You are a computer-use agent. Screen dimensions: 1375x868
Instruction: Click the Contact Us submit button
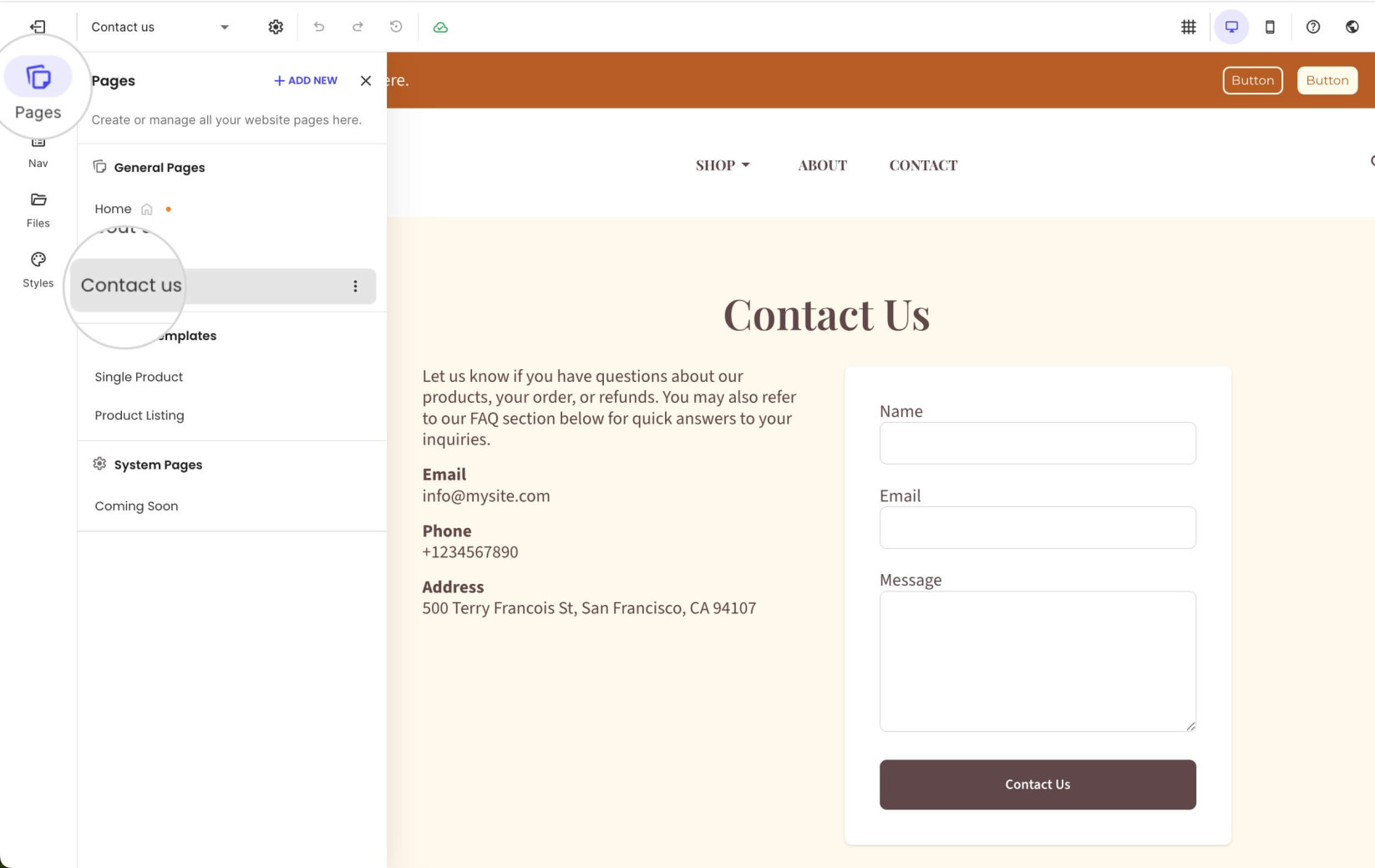coord(1038,784)
